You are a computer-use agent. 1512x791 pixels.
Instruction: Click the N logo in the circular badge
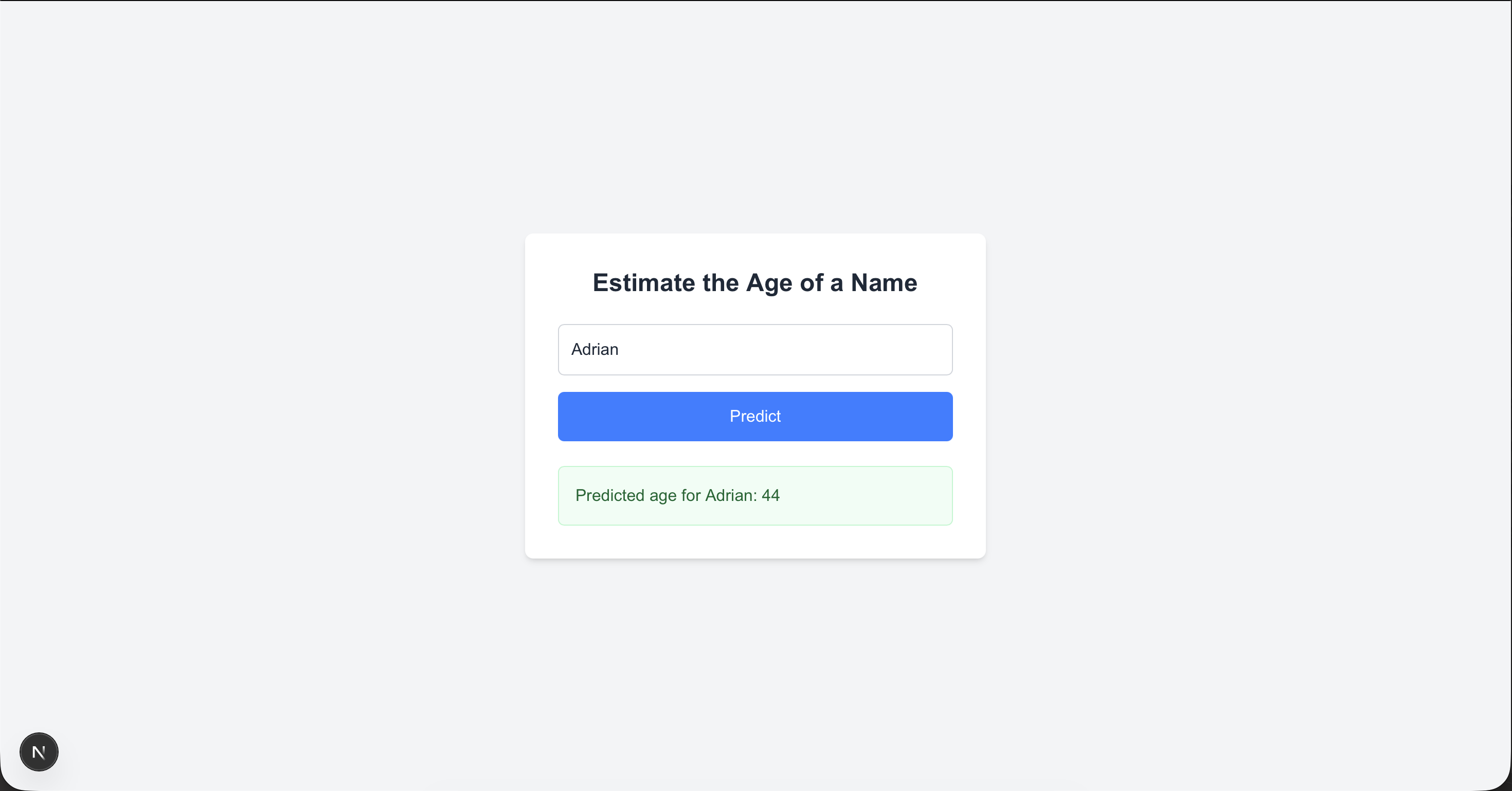click(x=39, y=752)
